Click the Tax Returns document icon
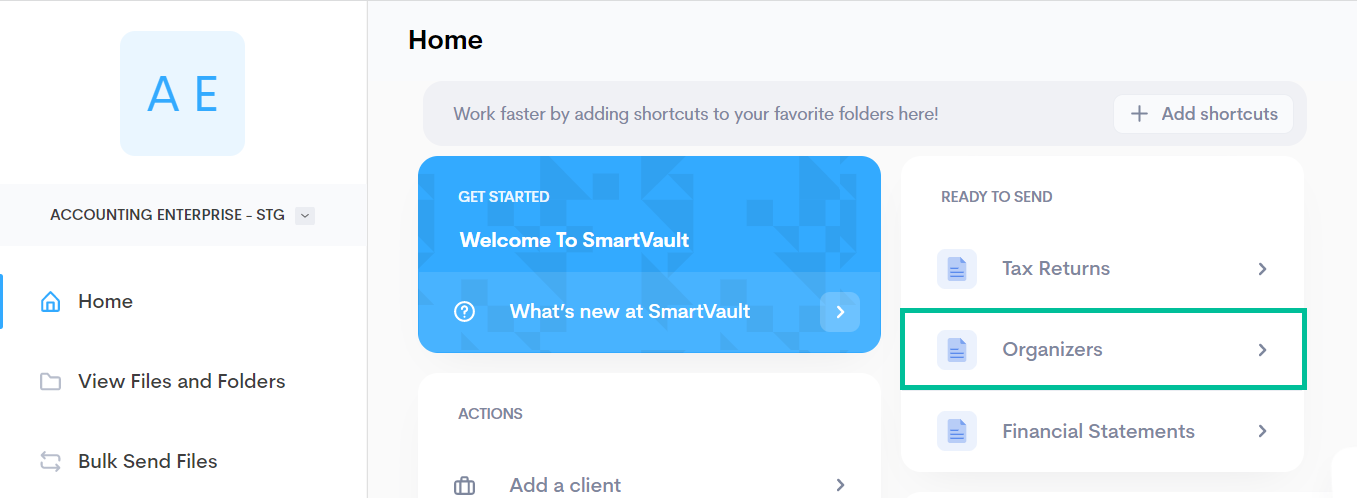Image resolution: width=1357 pixels, height=498 pixels. [x=957, y=269]
